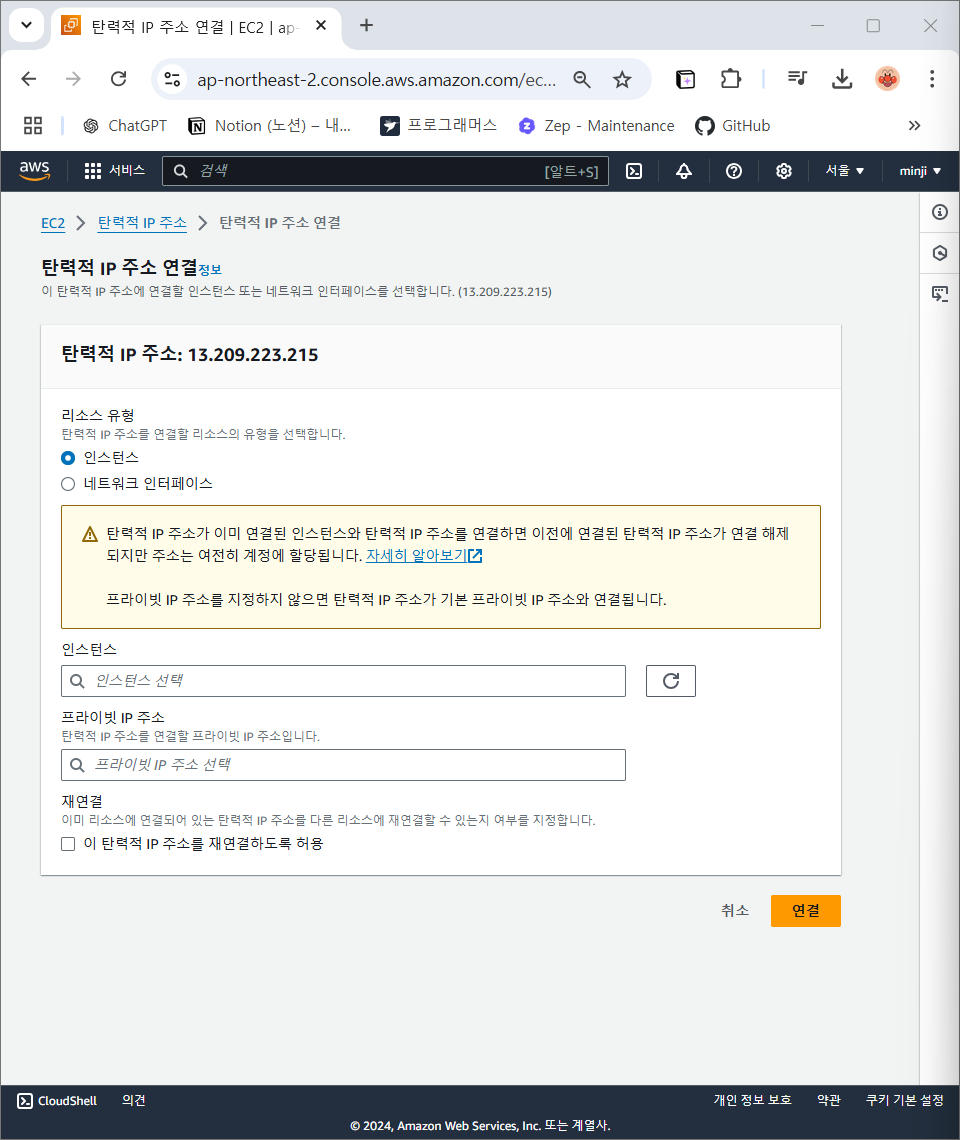Click the orange 연결 button
Screen dimensions: 960x1140
(806, 911)
